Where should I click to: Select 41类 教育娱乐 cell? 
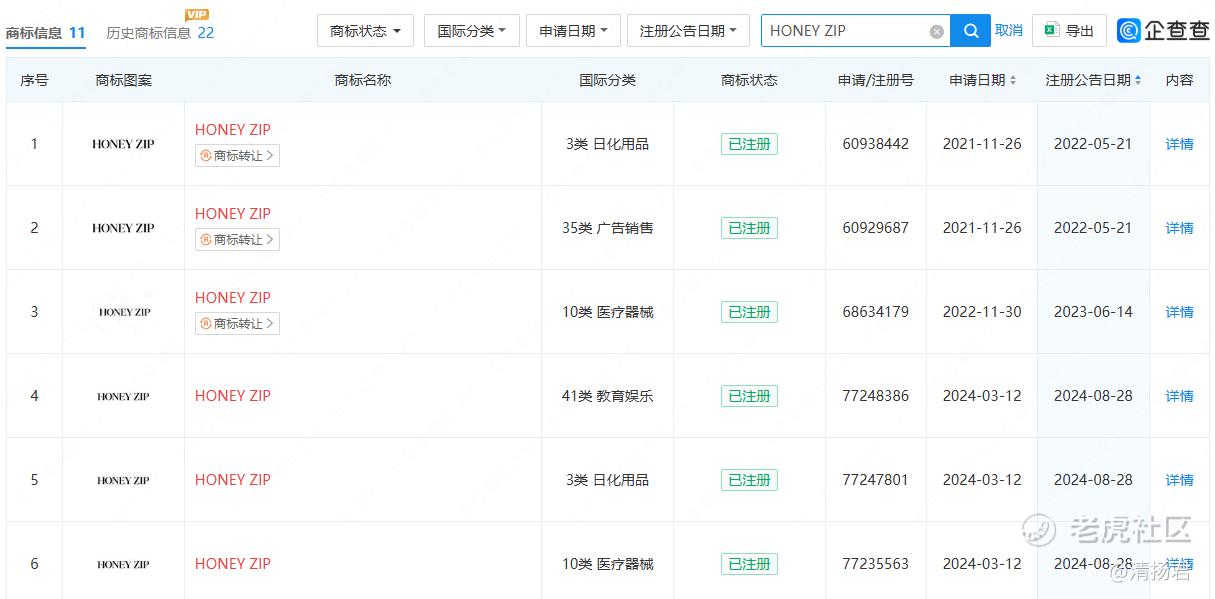pos(607,396)
